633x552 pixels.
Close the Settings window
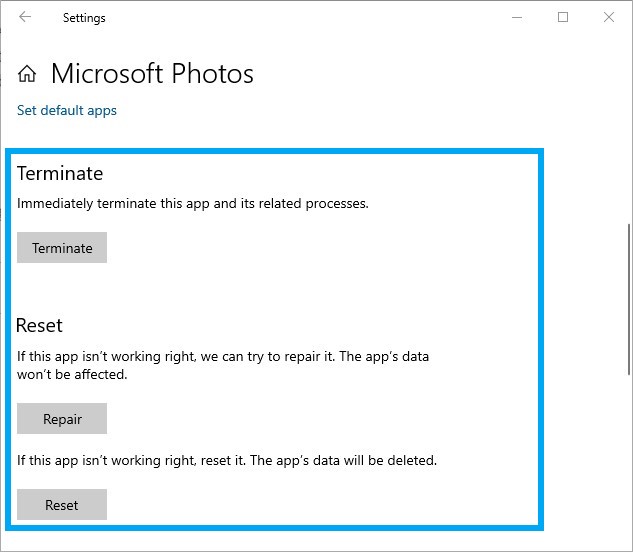[609, 17]
